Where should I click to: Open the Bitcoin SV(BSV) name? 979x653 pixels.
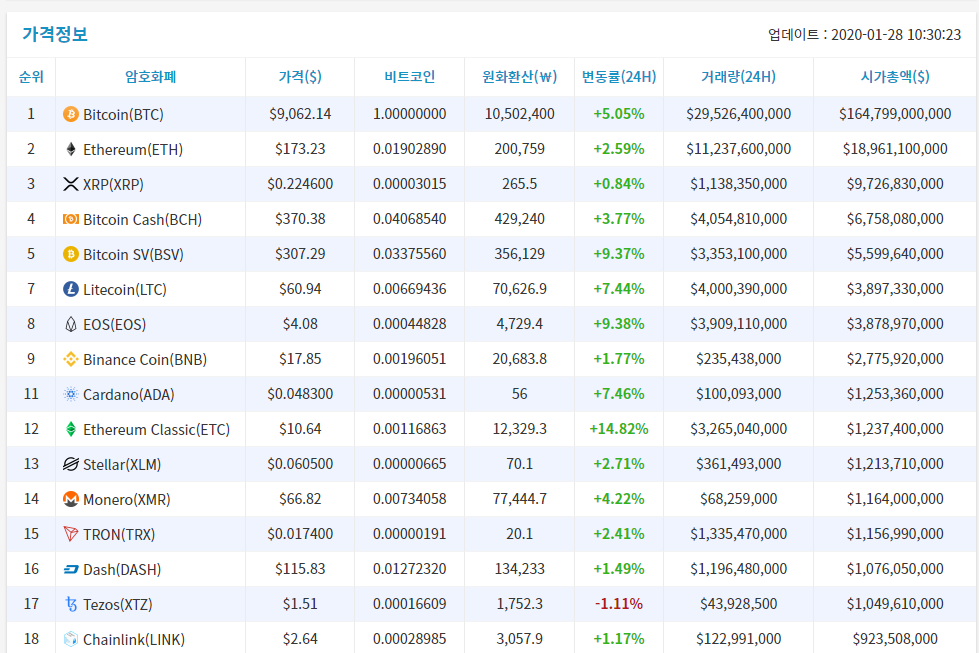point(133,254)
